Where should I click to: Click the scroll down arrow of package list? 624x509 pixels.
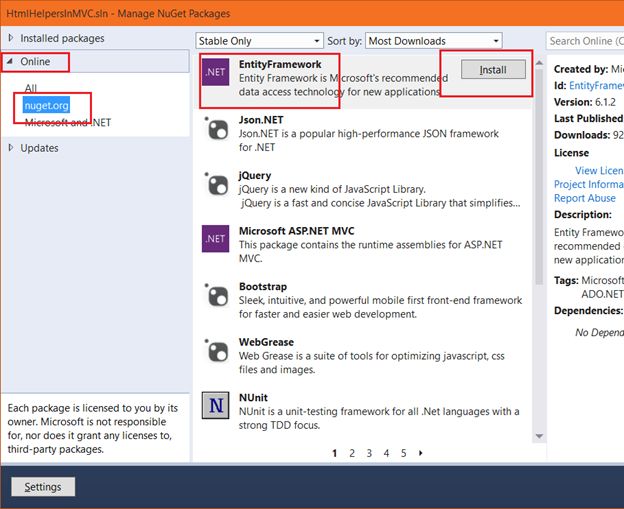coord(539,436)
